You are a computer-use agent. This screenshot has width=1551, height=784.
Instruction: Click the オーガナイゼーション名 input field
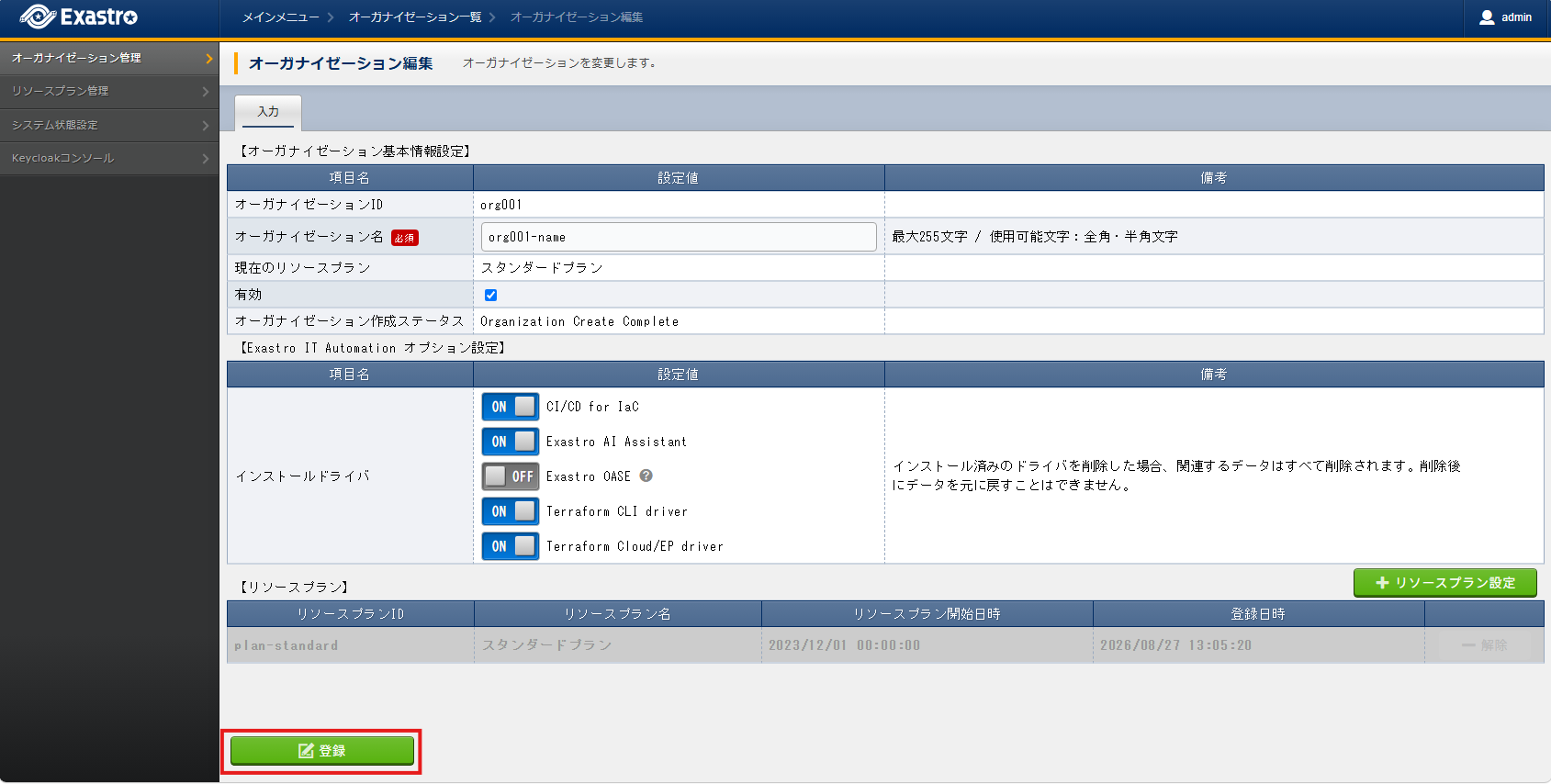coord(679,237)
